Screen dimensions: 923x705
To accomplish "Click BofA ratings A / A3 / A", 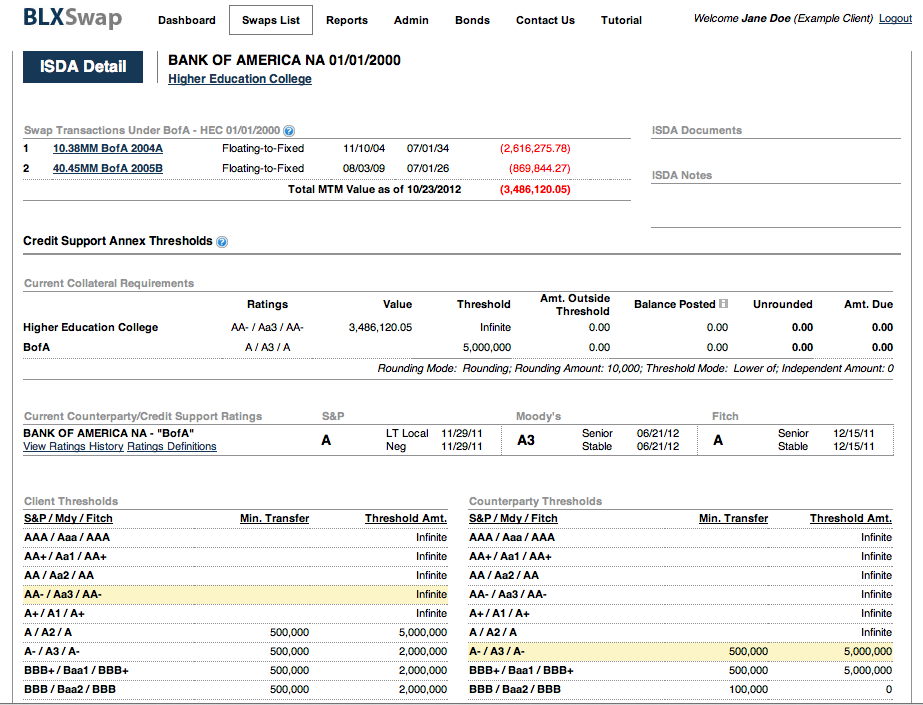I will pyautogui.click(x=268, y=347).
